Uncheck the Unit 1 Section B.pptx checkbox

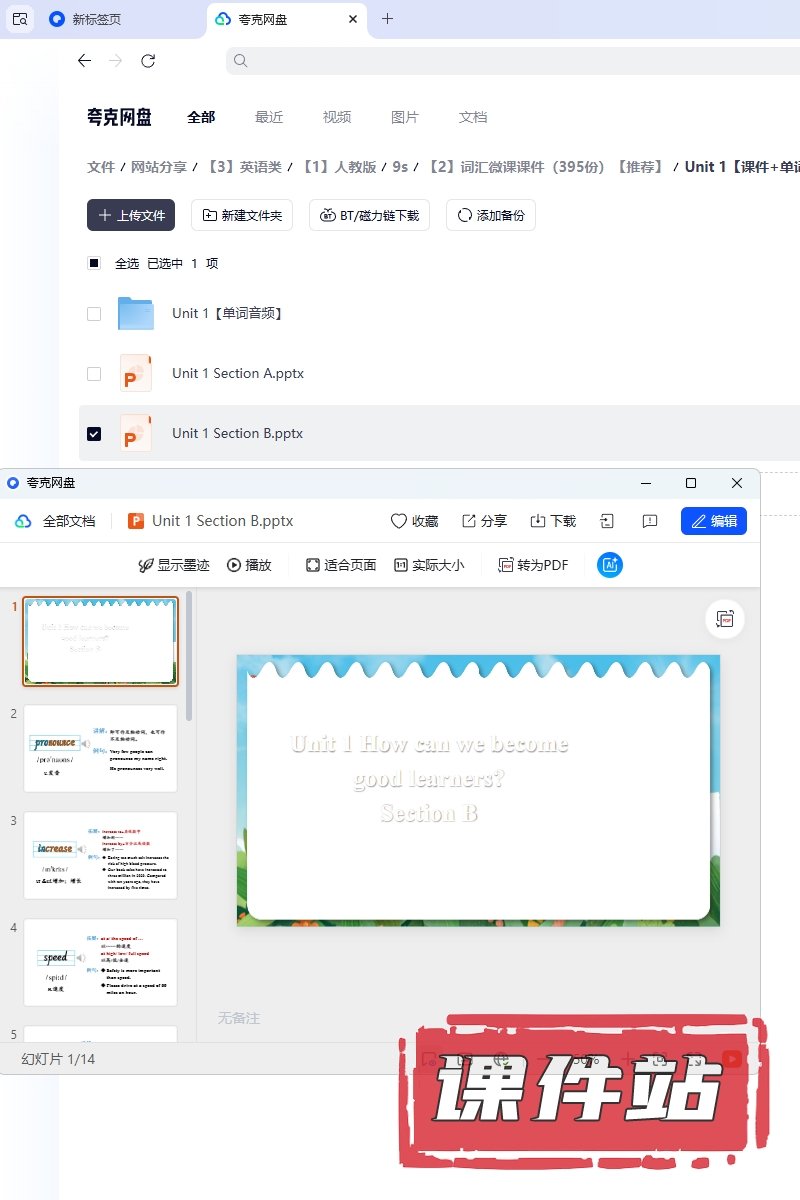tap(94, 433)
